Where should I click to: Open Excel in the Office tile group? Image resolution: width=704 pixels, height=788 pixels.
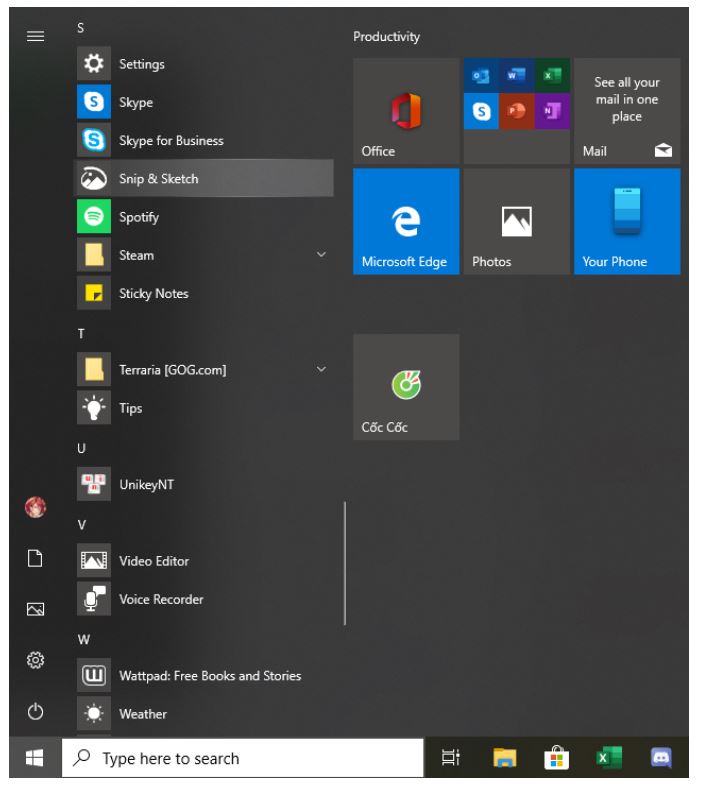(x=552, y=75)
